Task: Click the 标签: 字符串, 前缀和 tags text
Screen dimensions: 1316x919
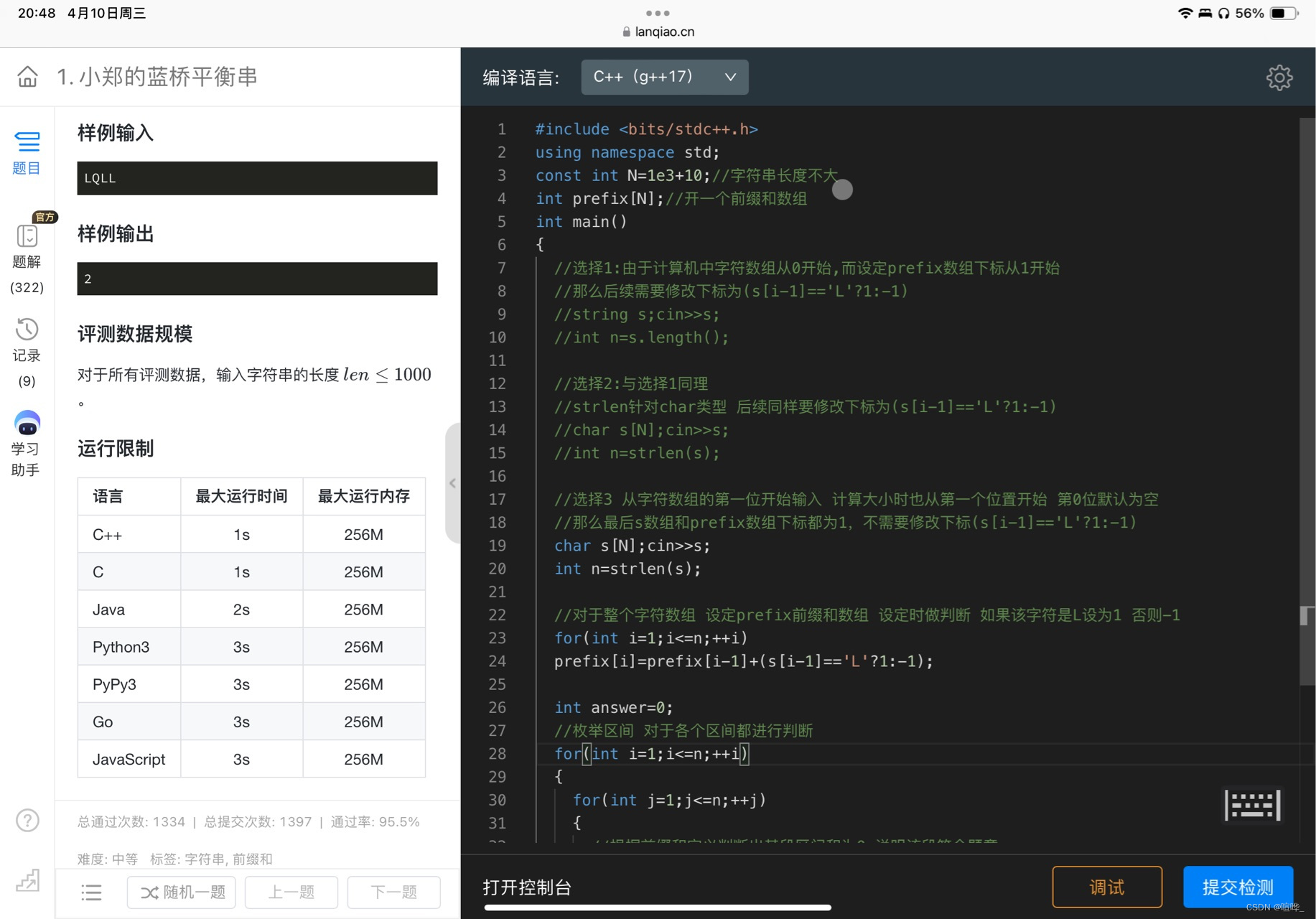Action: point(211,859)
